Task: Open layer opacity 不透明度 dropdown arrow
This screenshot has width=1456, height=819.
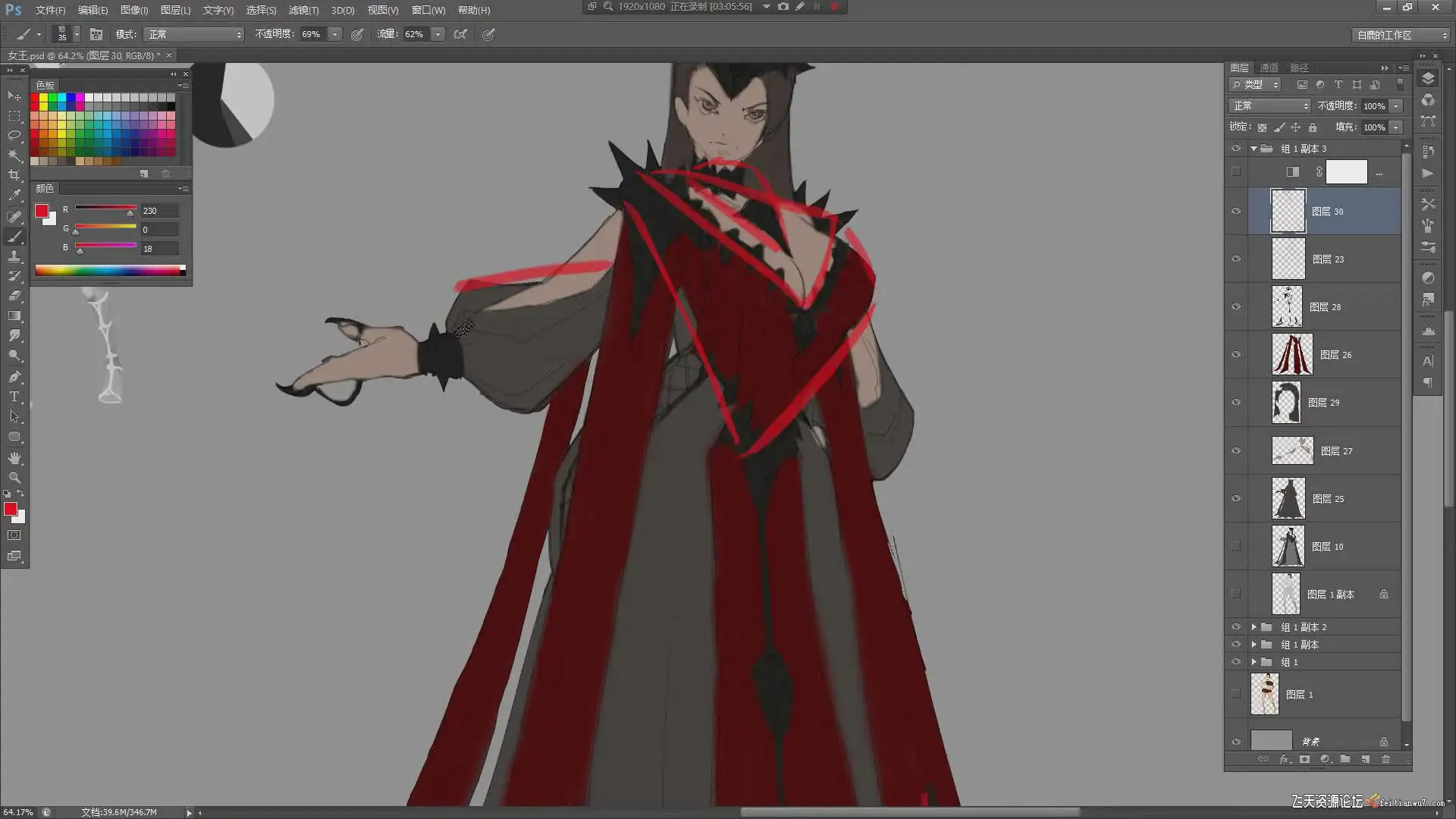Action: [1395, 106]
